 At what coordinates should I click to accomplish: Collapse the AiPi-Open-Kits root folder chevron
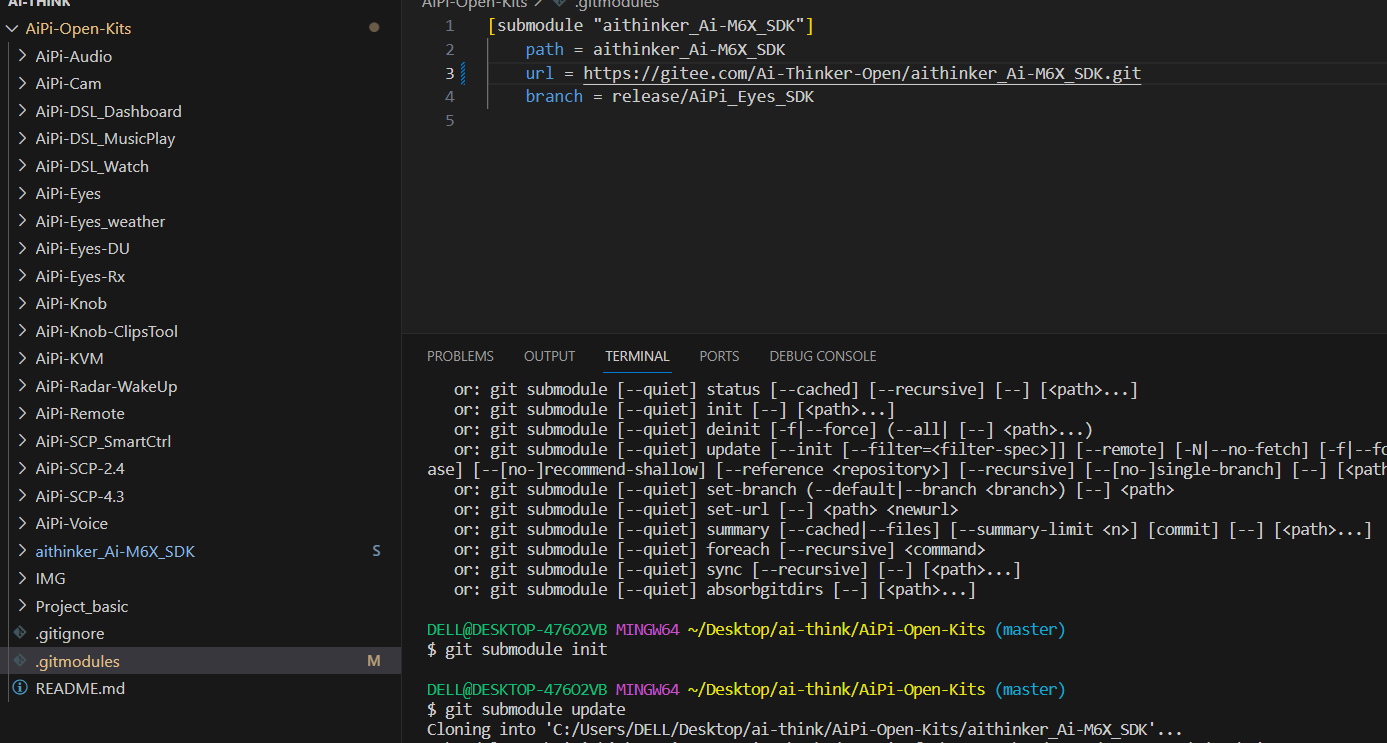click(x=12, y=29)
